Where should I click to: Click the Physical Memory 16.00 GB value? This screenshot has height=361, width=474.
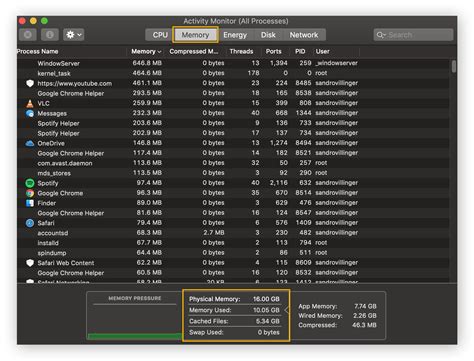click(266, 299)
